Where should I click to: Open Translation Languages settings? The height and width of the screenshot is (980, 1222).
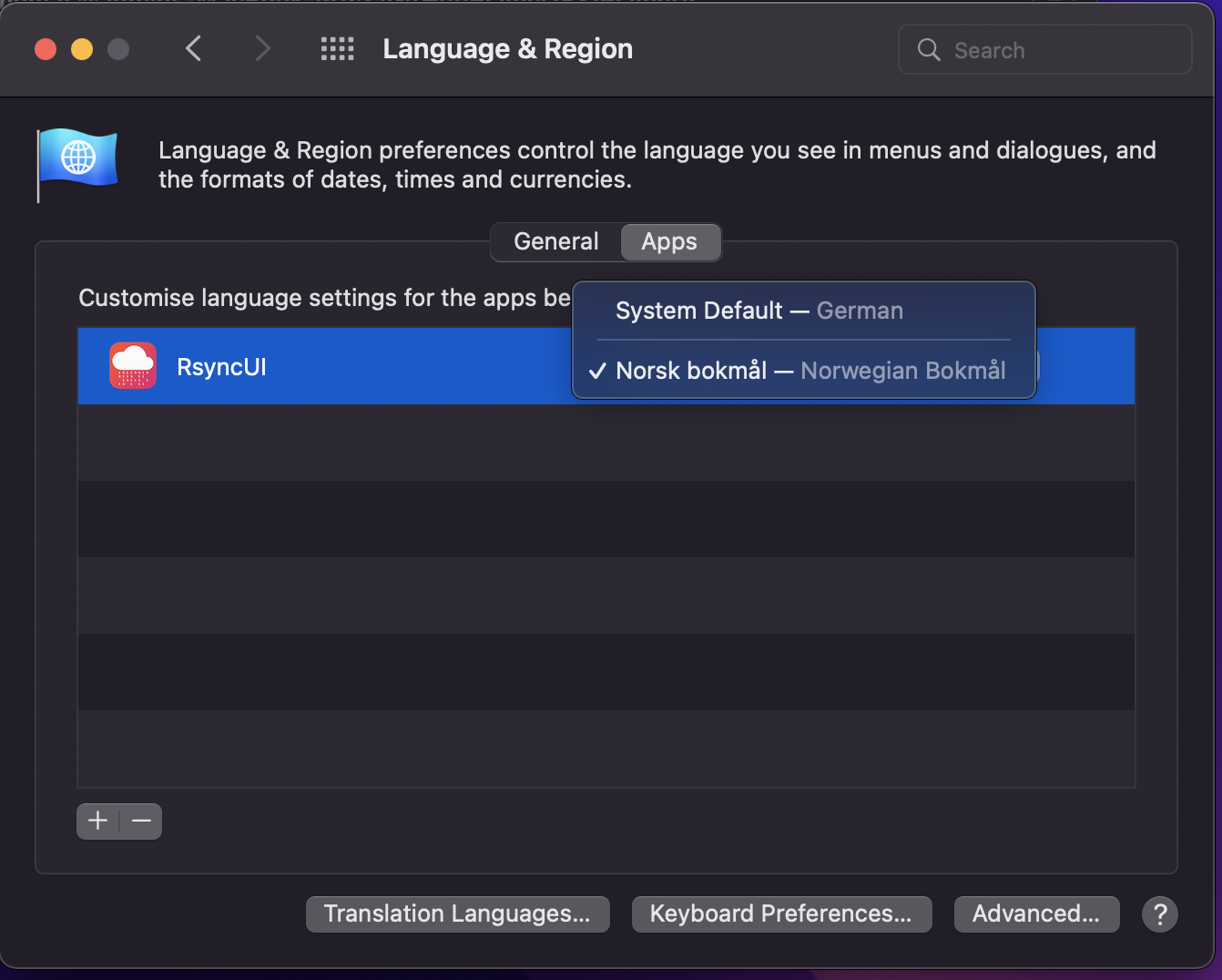click(457, 914)
